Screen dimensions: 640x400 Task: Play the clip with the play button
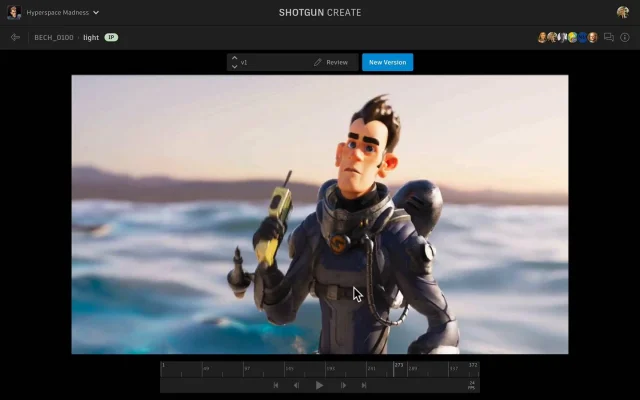click(x=319, y=385)
